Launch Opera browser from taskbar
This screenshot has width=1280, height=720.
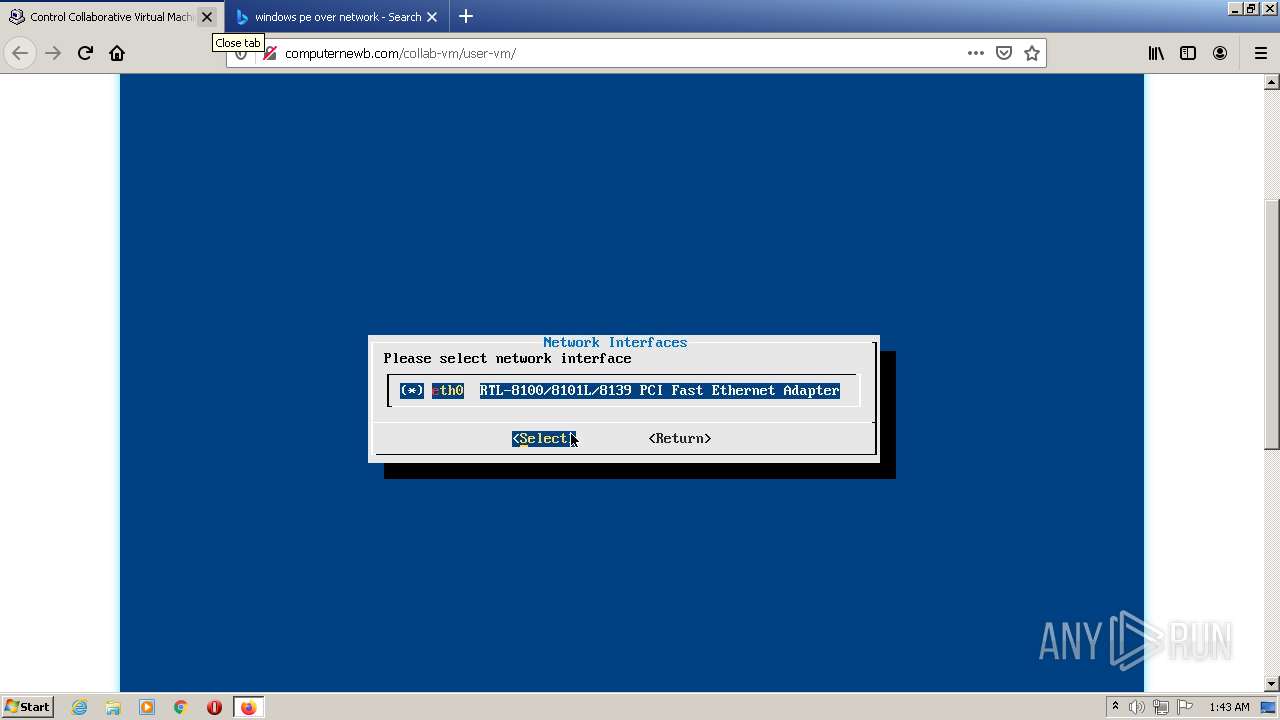[x=214, y=707]
